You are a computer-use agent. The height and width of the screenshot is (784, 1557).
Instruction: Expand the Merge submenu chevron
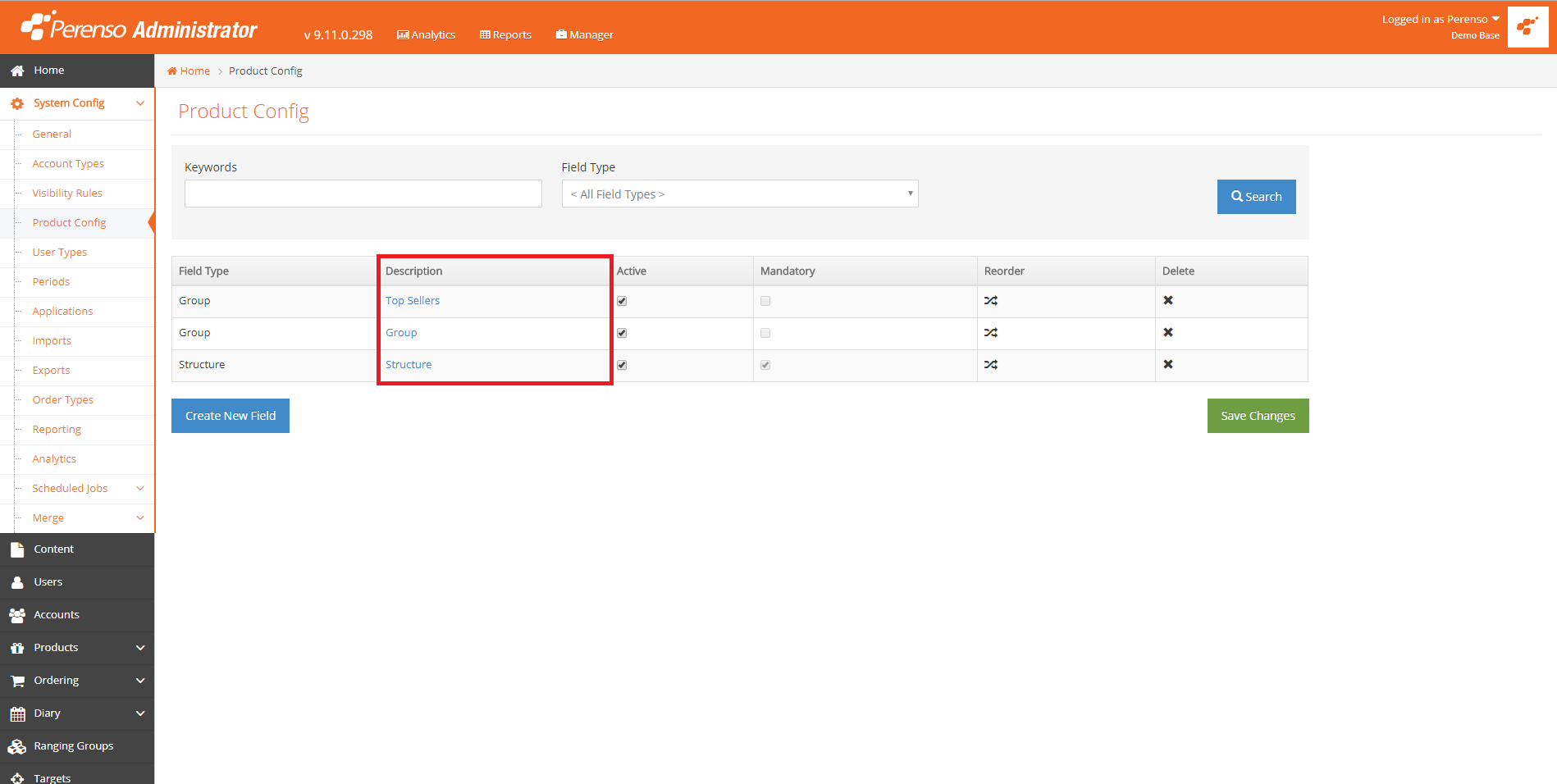pyautogui.click(x=140, y=518)
